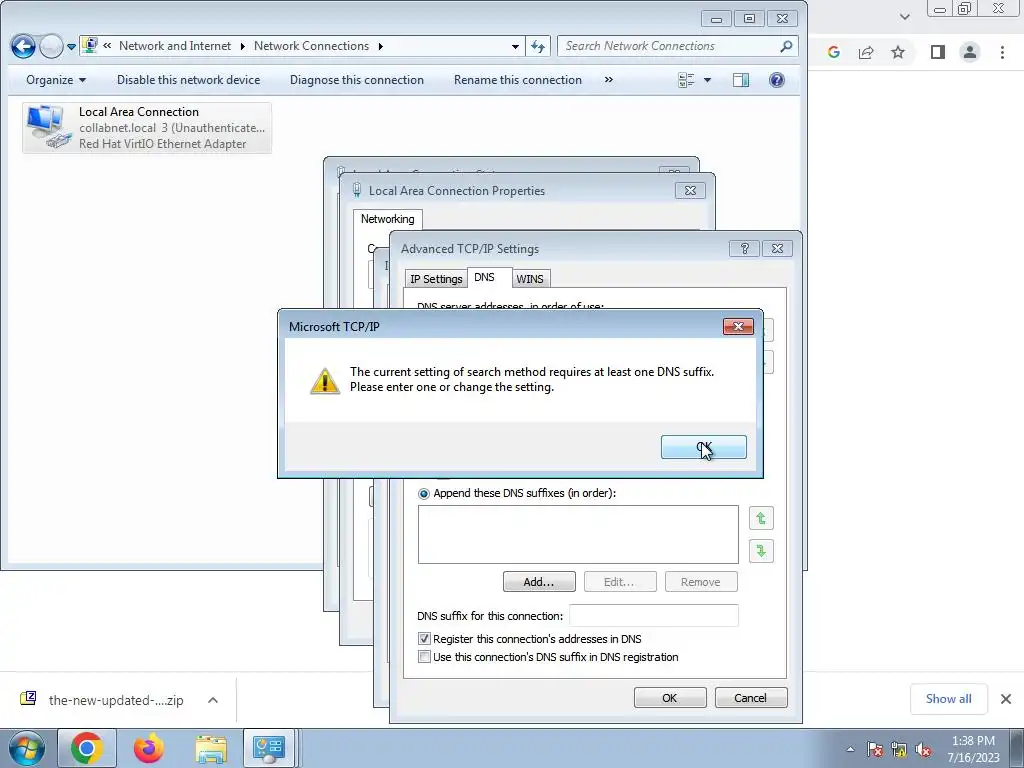The height and width of the screenshot is (768, 1024).
Task: Open the Help icon in Network Connections
Action: click(x=776, y=80)
